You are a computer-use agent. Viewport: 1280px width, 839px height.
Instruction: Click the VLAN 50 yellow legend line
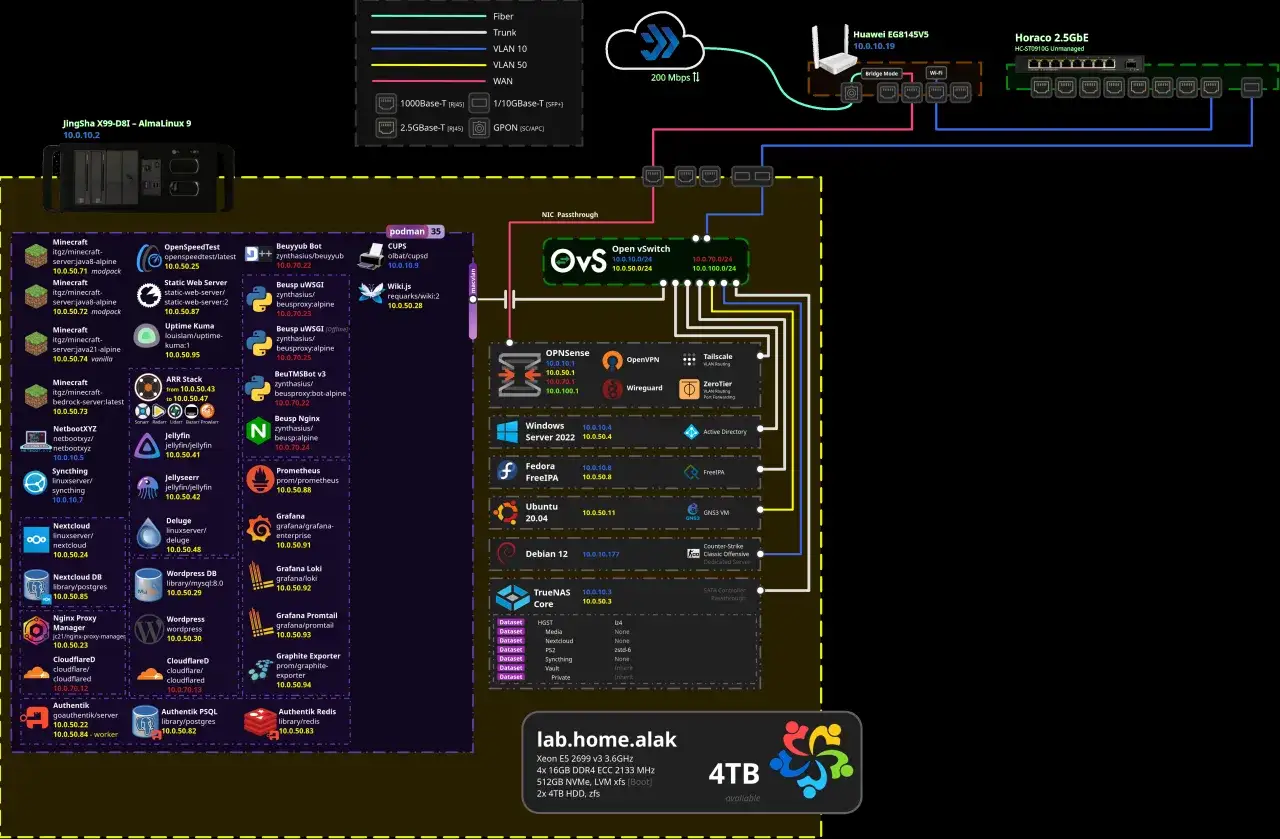coord(427,65)
